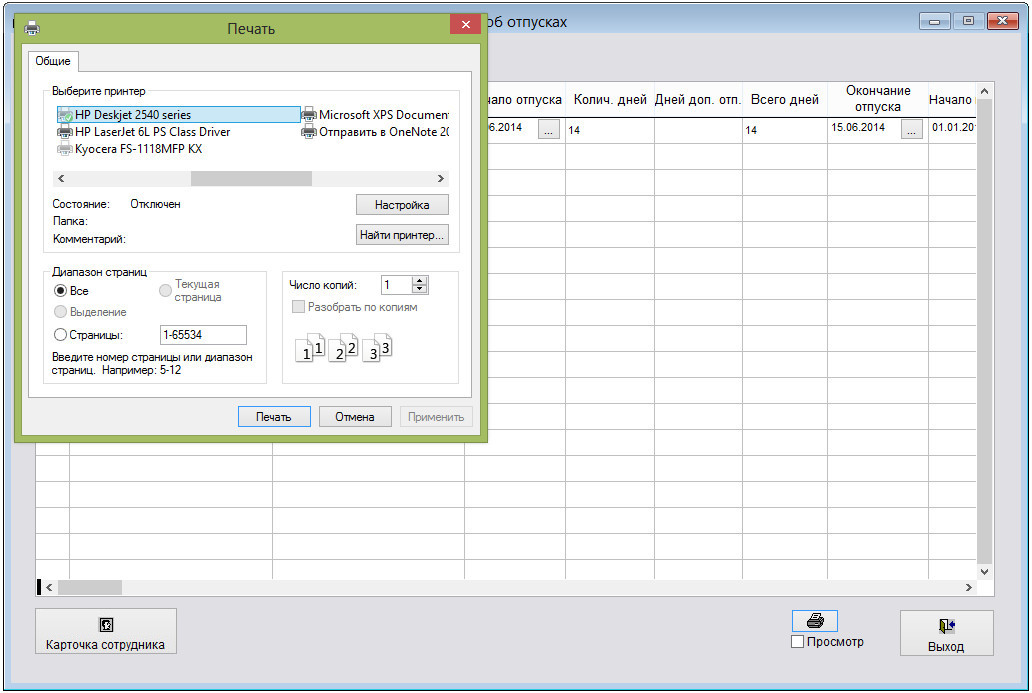Select HP LaserJet 6L PS Class Driver
This screenshot has height=693, width=1032.
tap(152, 132)
